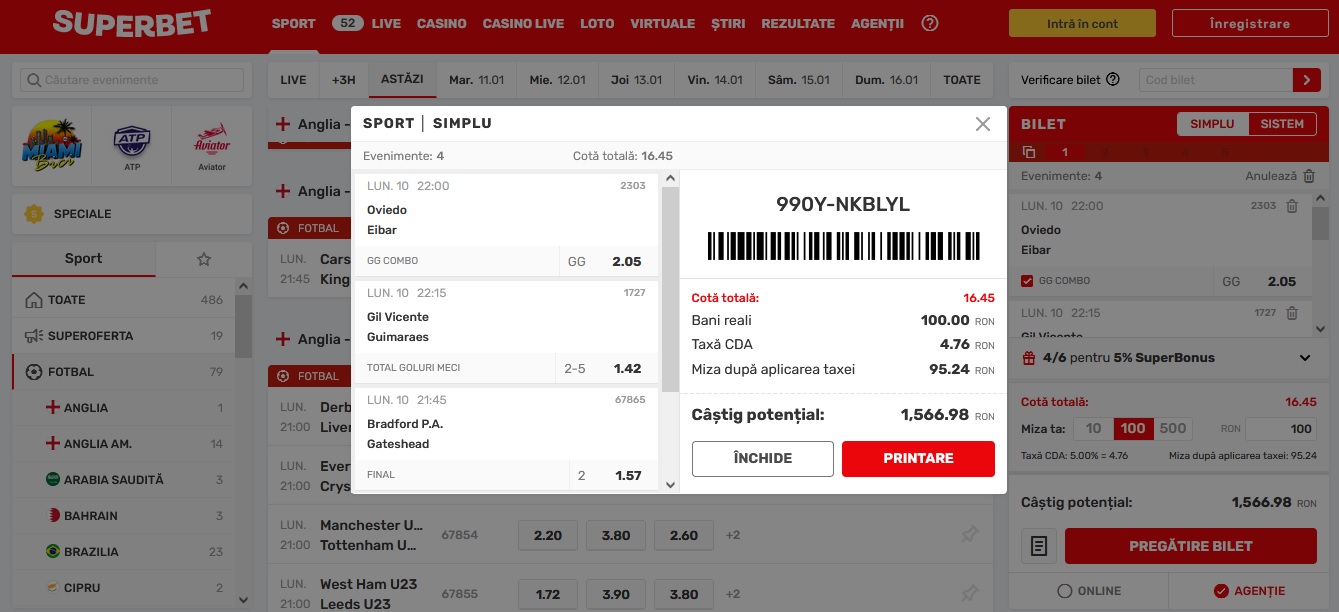The image size is (1339, 612).
Task: Open the Miami Bros game icon
Action: coord(51,146)
